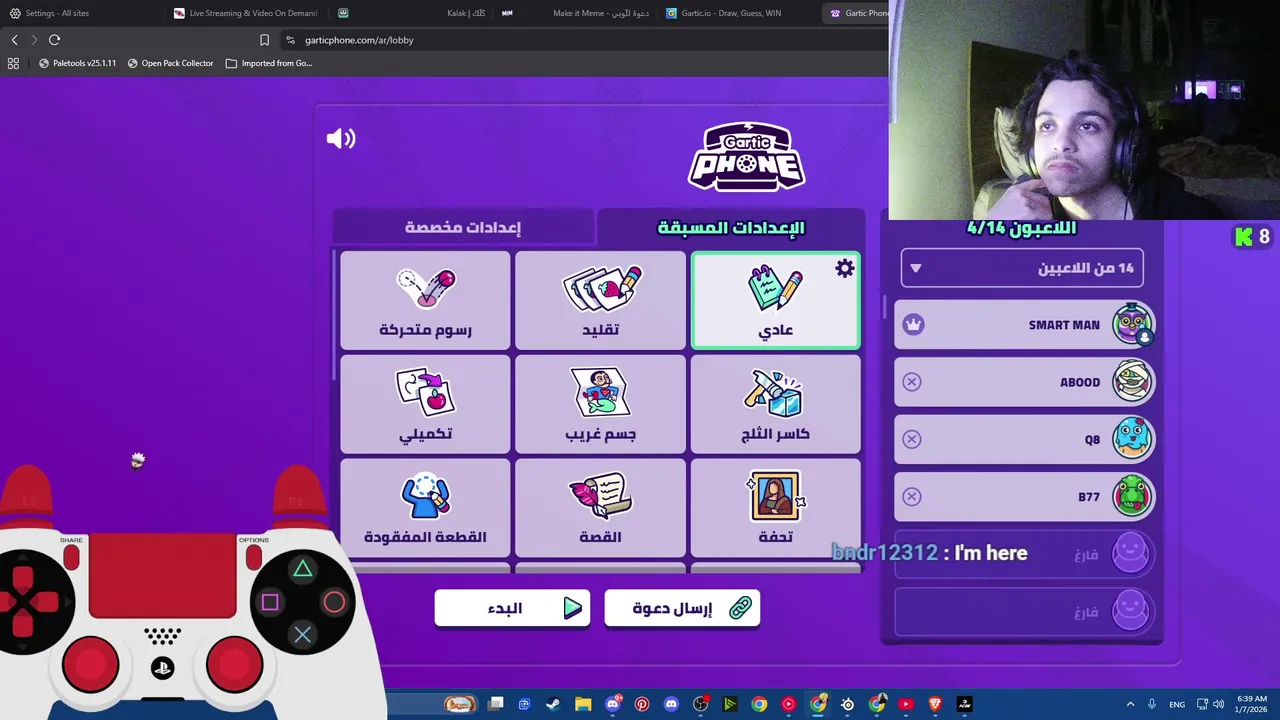Open File Explorer from the taskbar

point(583,704)
